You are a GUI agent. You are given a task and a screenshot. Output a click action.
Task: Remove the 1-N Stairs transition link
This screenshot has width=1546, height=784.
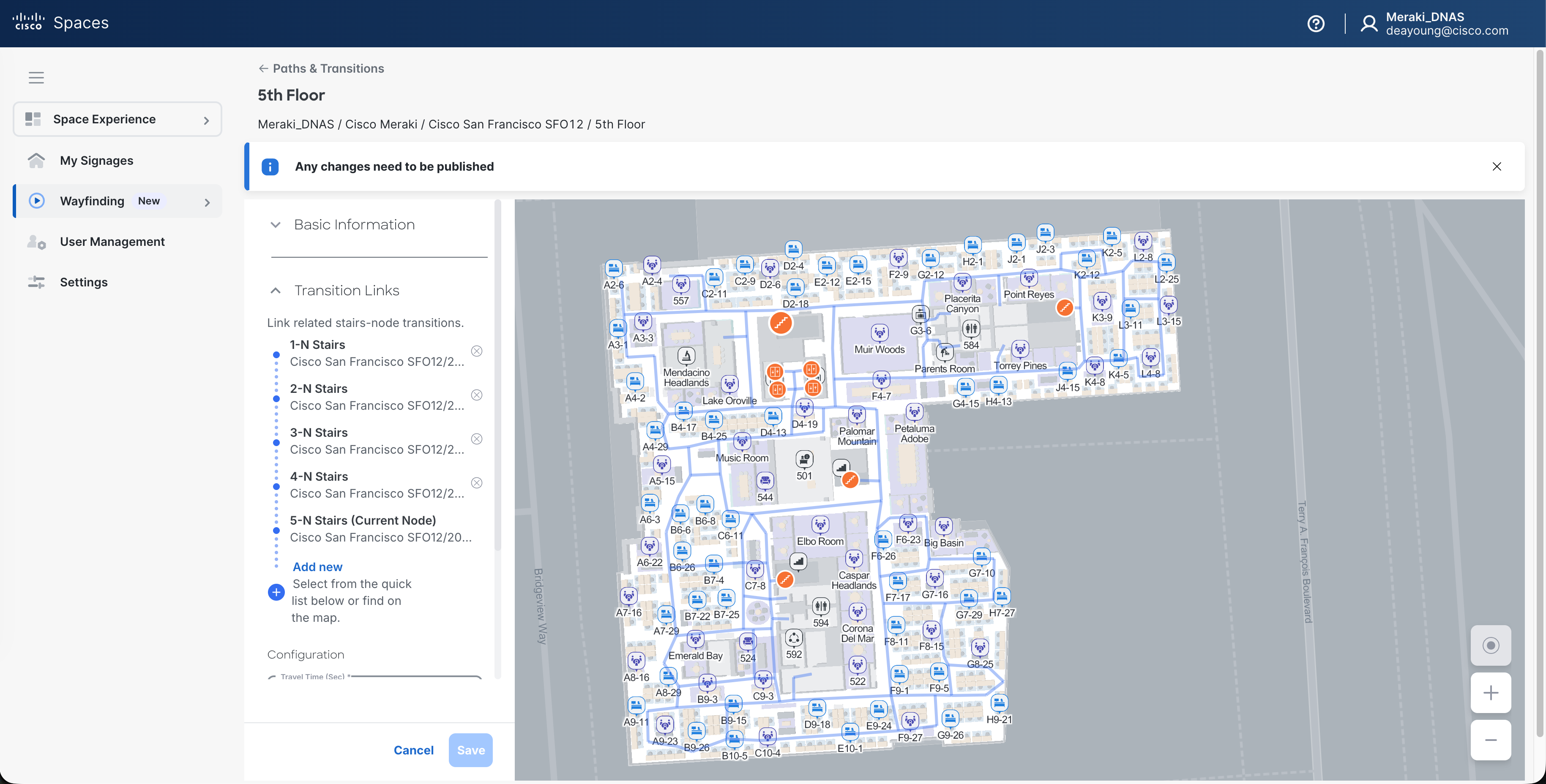pos(477,351)
